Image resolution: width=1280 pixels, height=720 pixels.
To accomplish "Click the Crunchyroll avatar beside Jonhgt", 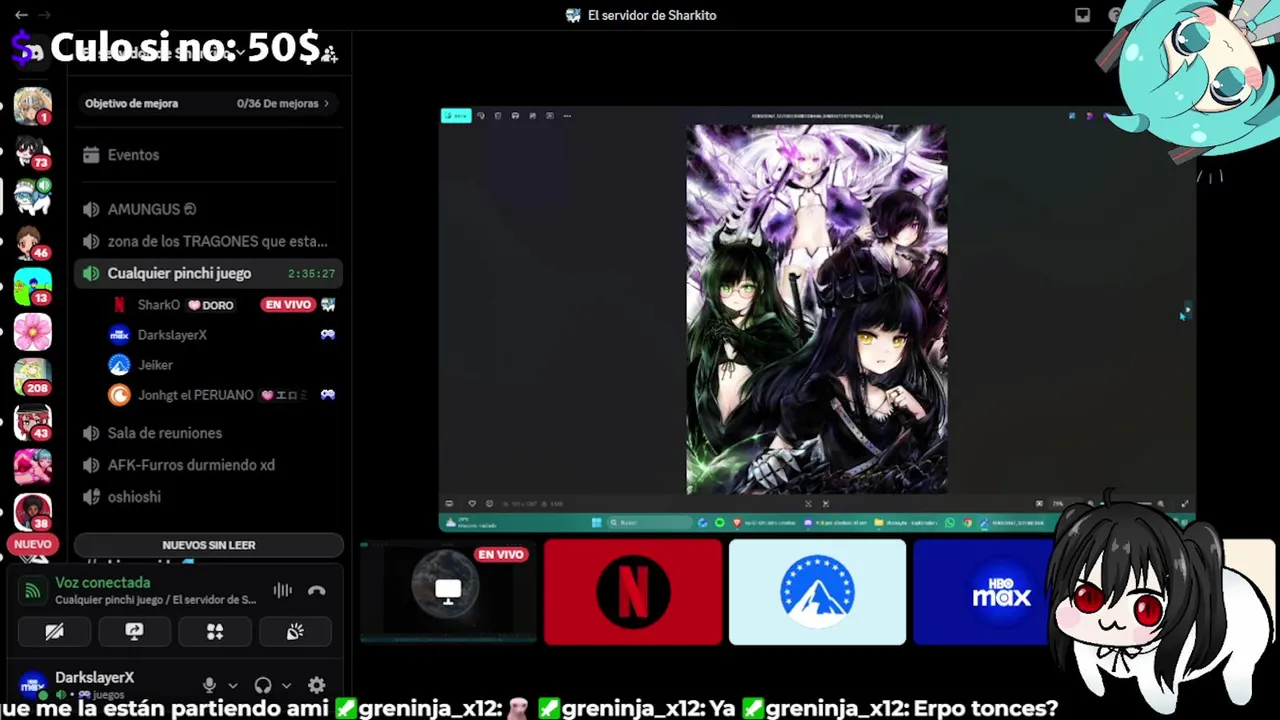I will coord(119,395).
